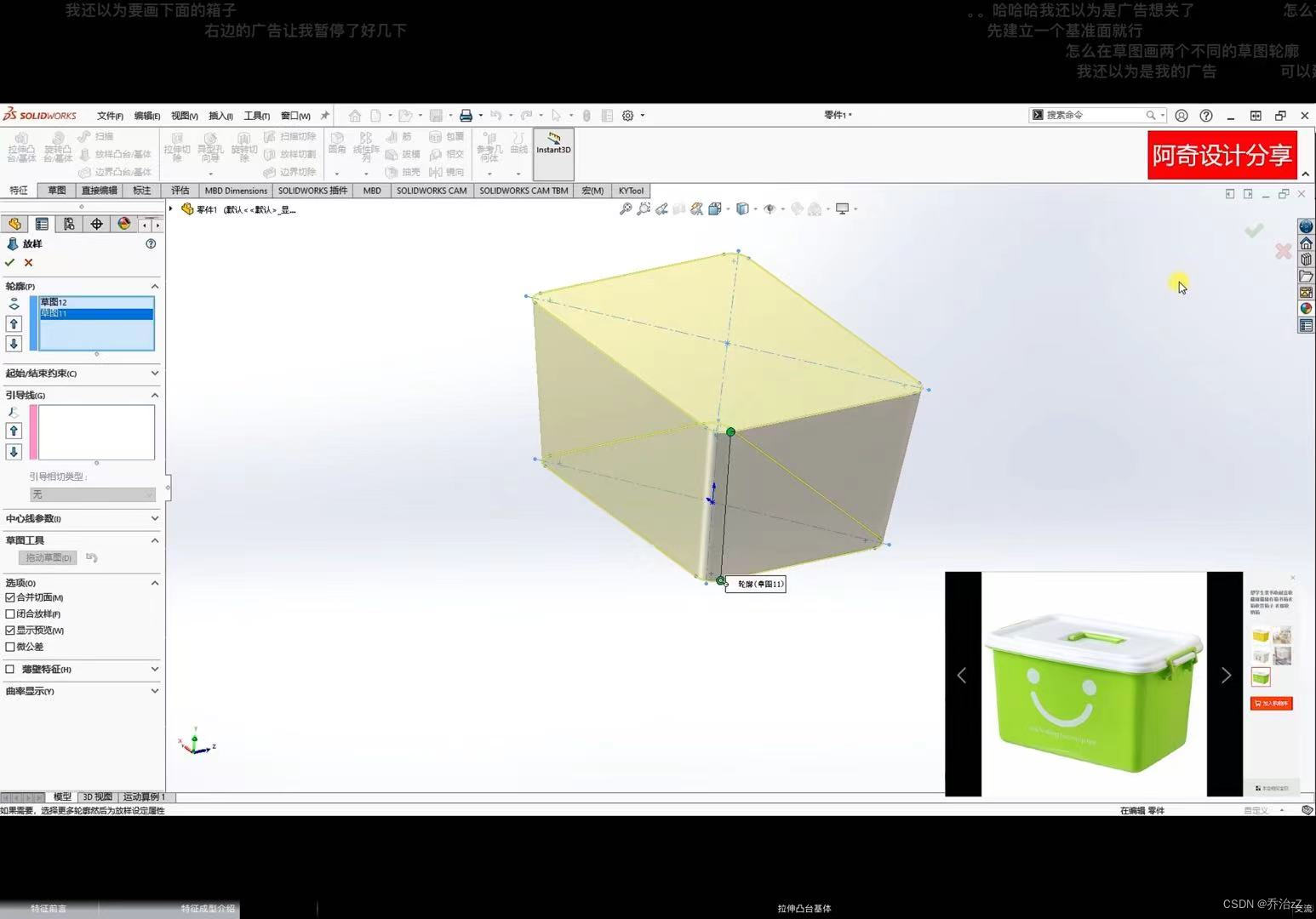Move profile down in 轮廓 list
This screenshot has width=1316, height=919.
coord(14,344)
